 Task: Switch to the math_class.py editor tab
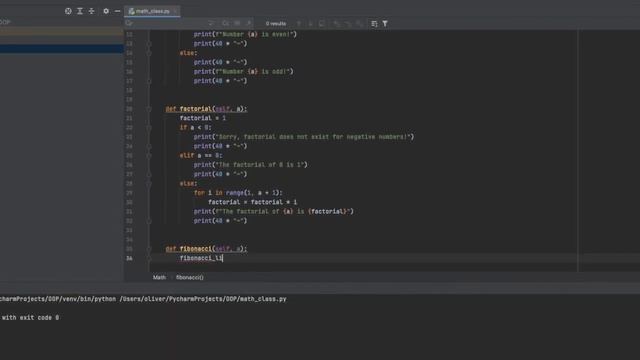152,11
